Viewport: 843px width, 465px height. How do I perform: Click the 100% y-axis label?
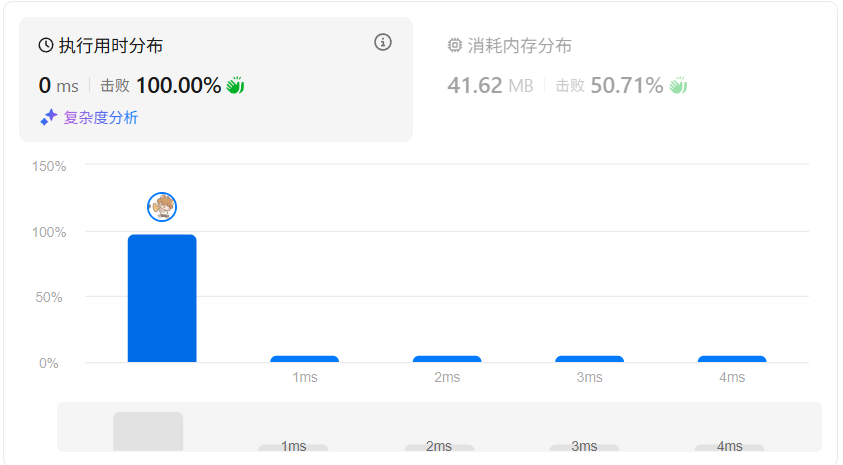point(49,232)
